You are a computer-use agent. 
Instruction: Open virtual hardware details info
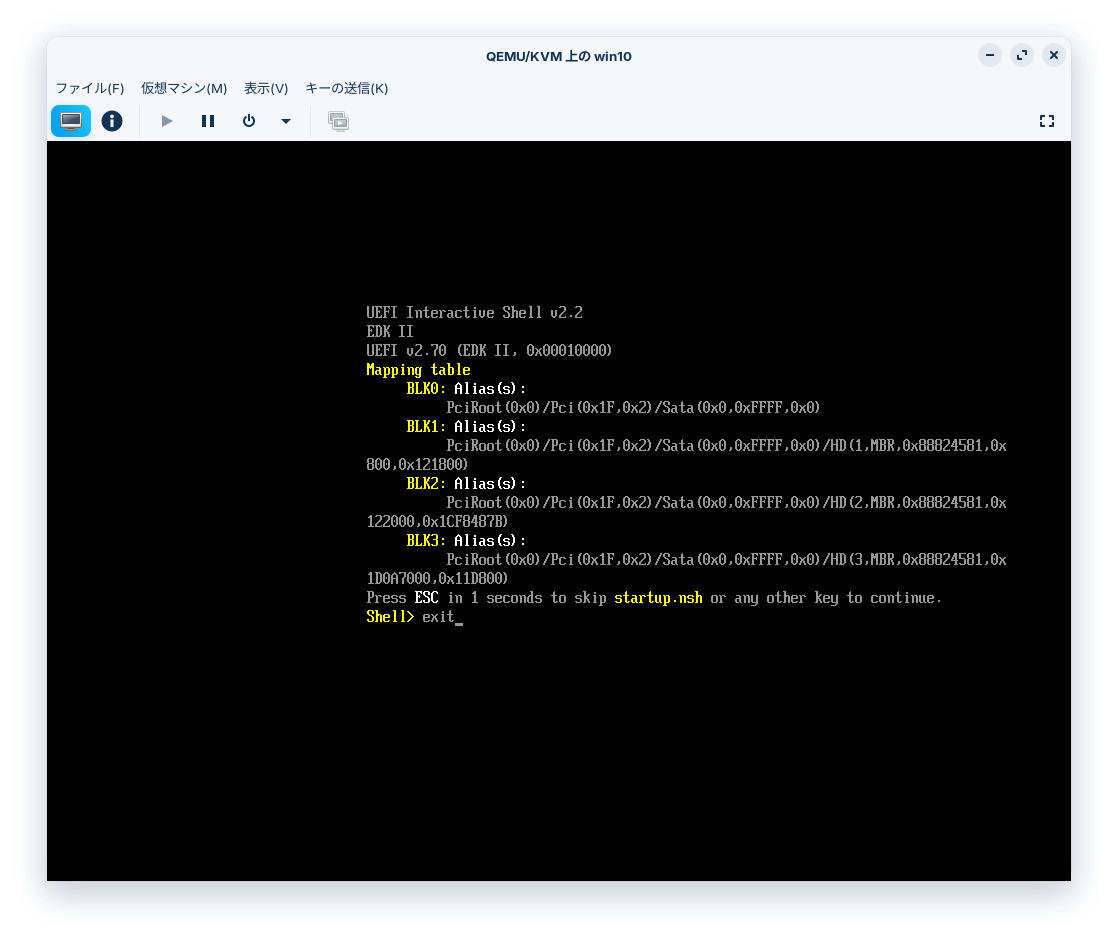pyautogui.click(x=112, y=121)
